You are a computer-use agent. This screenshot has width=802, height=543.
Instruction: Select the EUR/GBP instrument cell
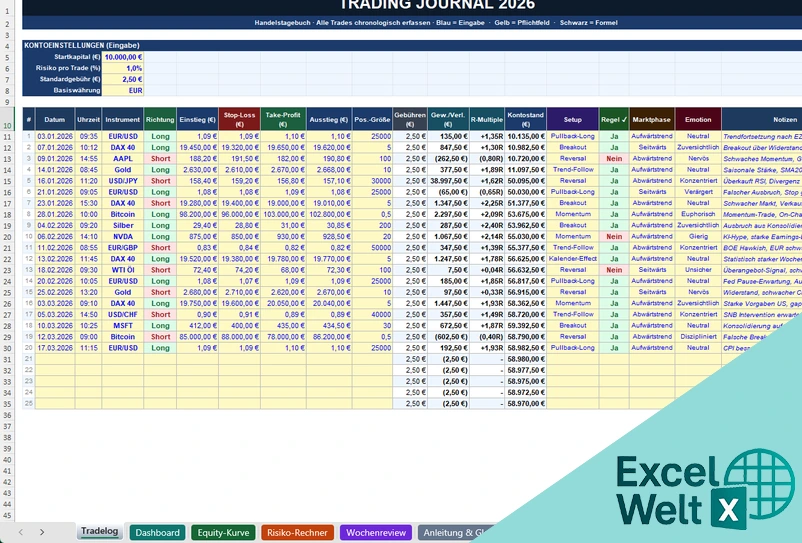(123, 247)
